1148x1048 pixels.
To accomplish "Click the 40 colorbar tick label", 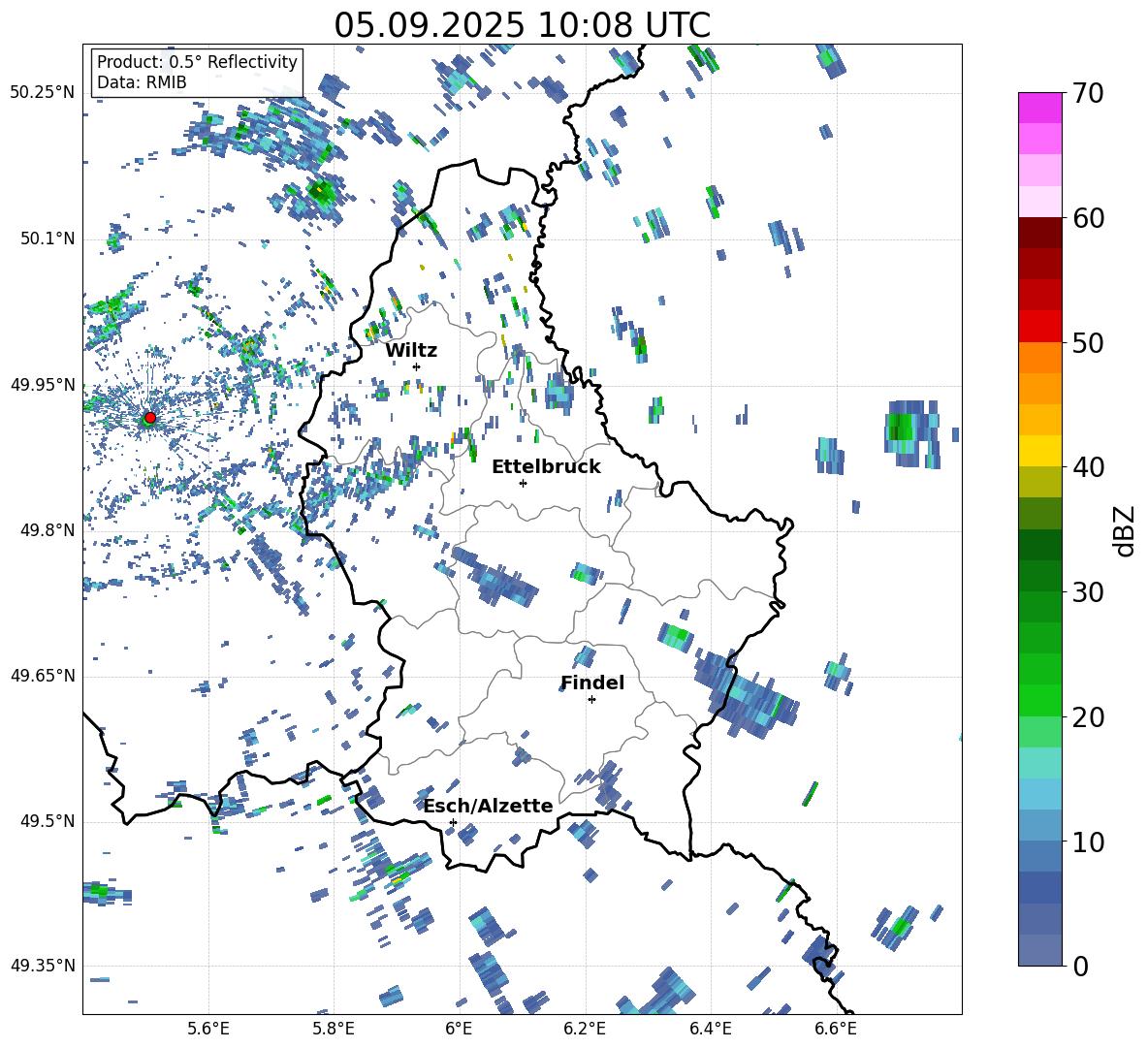I will pos(1088,467).
